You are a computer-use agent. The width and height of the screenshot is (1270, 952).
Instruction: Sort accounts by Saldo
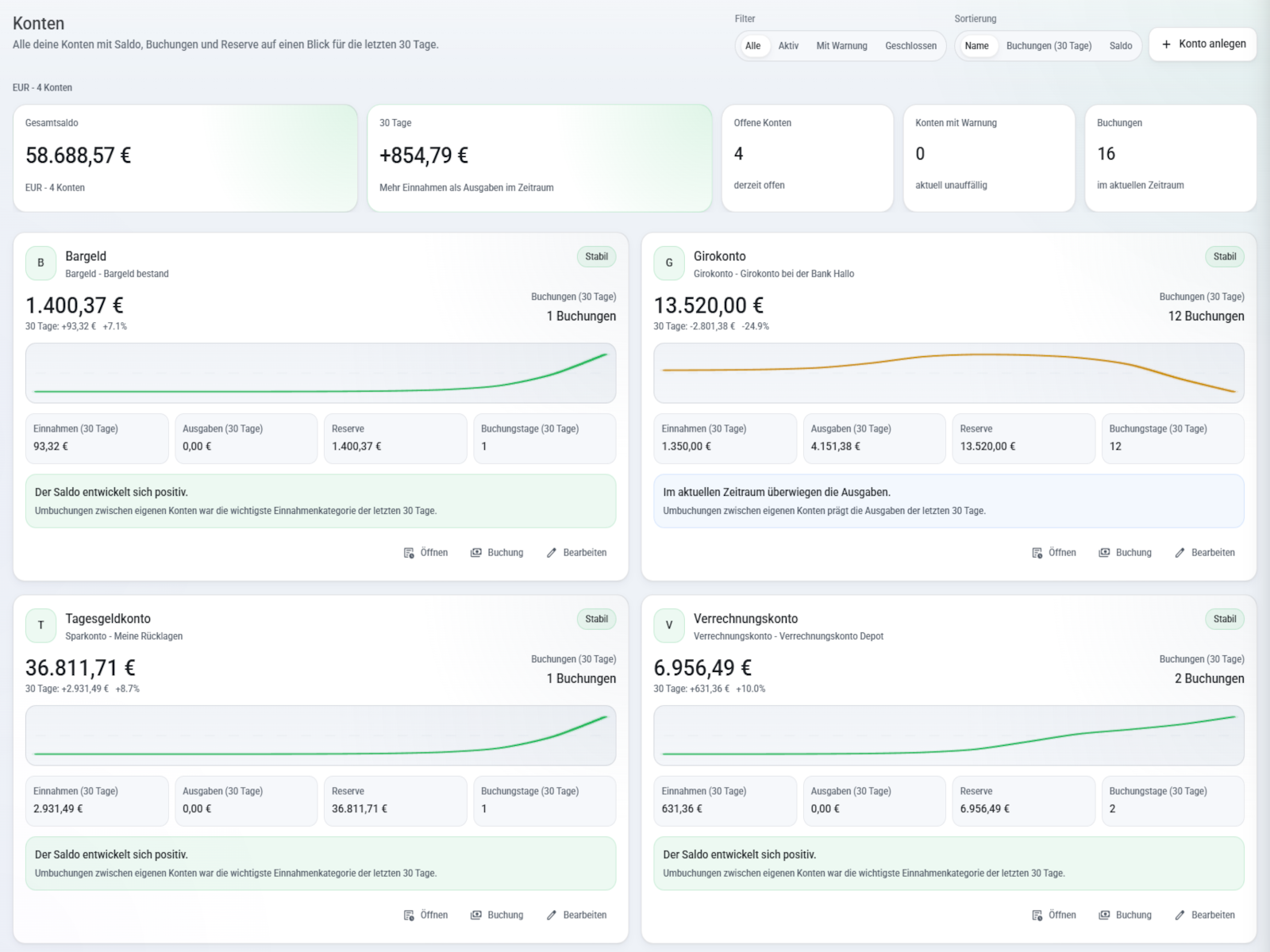(1120, 46)
